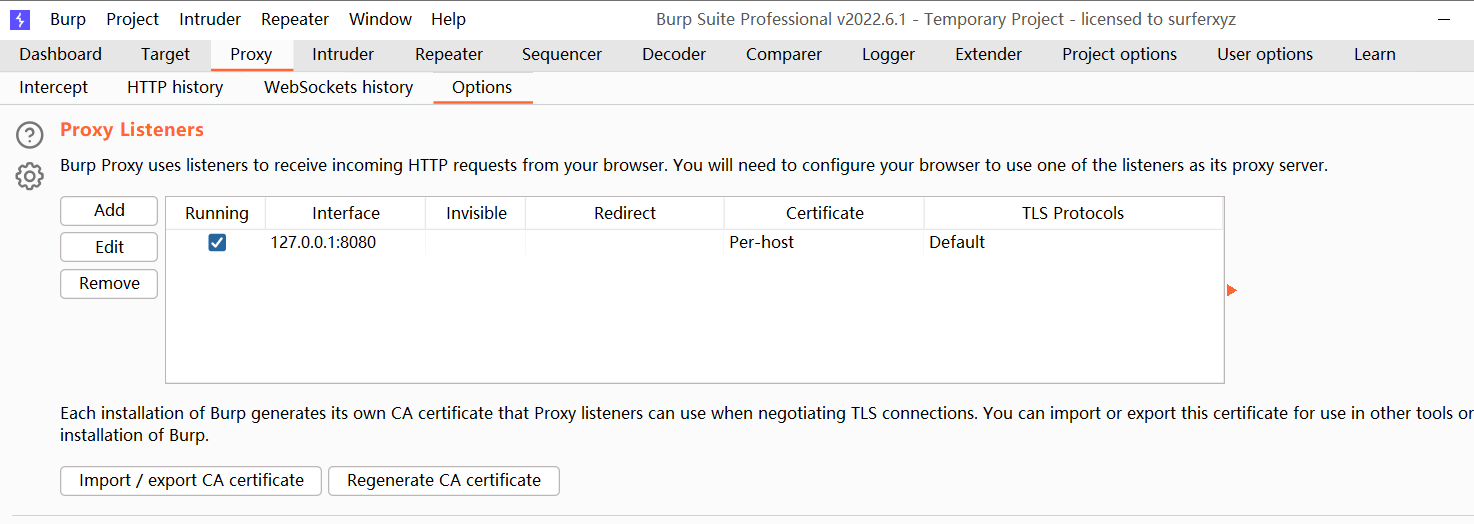
Task: Click Import / export CA certificate
Action: pos(191,480)
